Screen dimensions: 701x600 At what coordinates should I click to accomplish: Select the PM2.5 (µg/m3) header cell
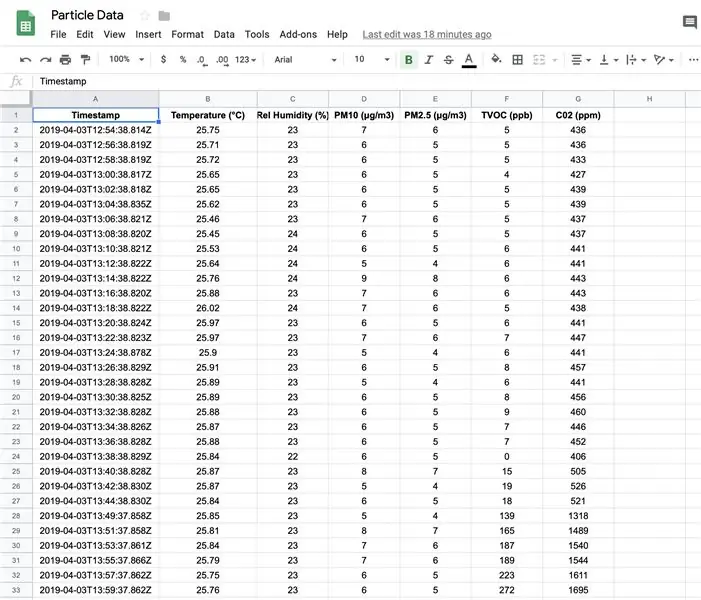[x=435, y=115]
